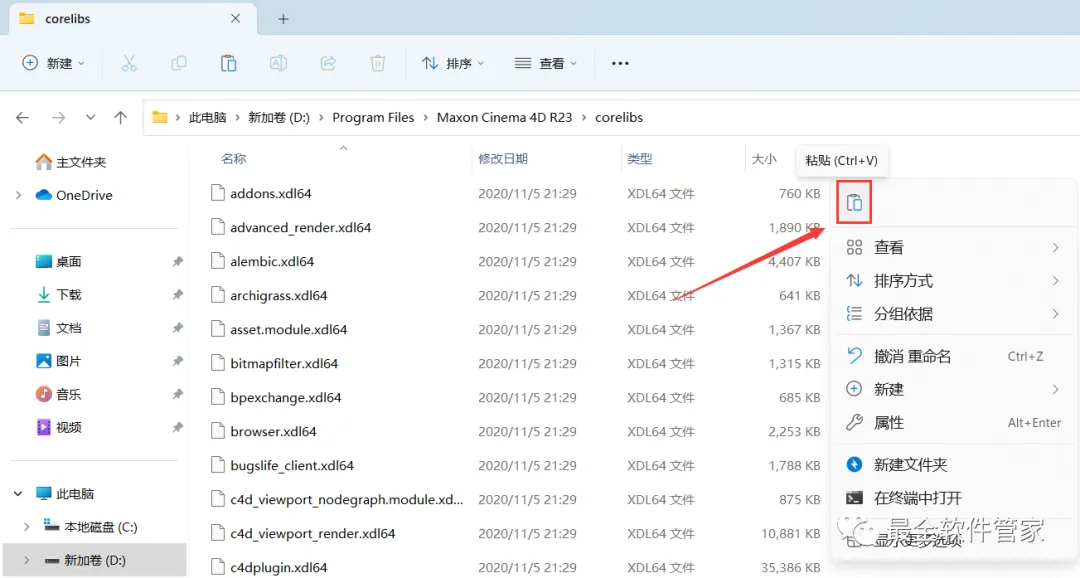Screen dimensions: 1080x578
Task: Open the 查看 view dropdown in toolbar
Action: point(546,63)
